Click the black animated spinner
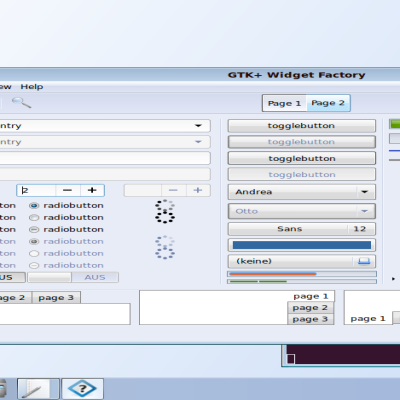 coord(165,211)
